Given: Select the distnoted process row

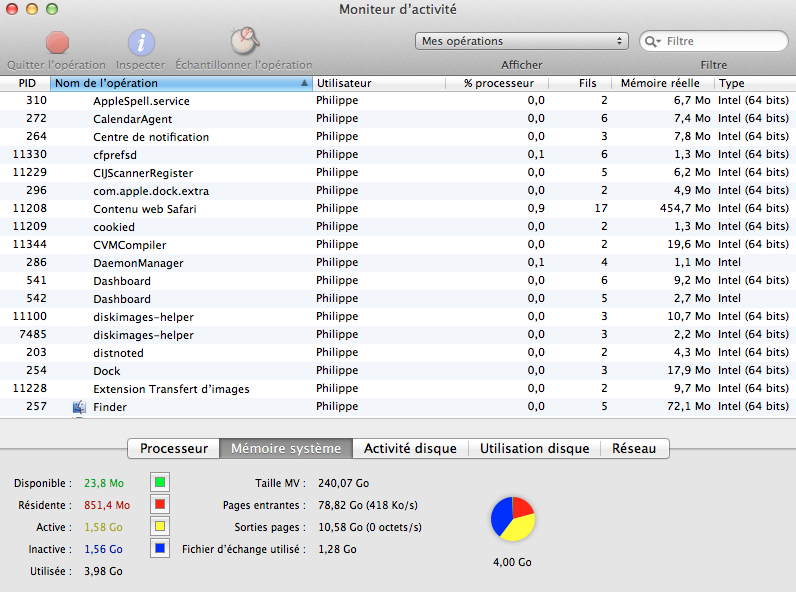Looking at the screenshot, I should click(x=398, y=353).
